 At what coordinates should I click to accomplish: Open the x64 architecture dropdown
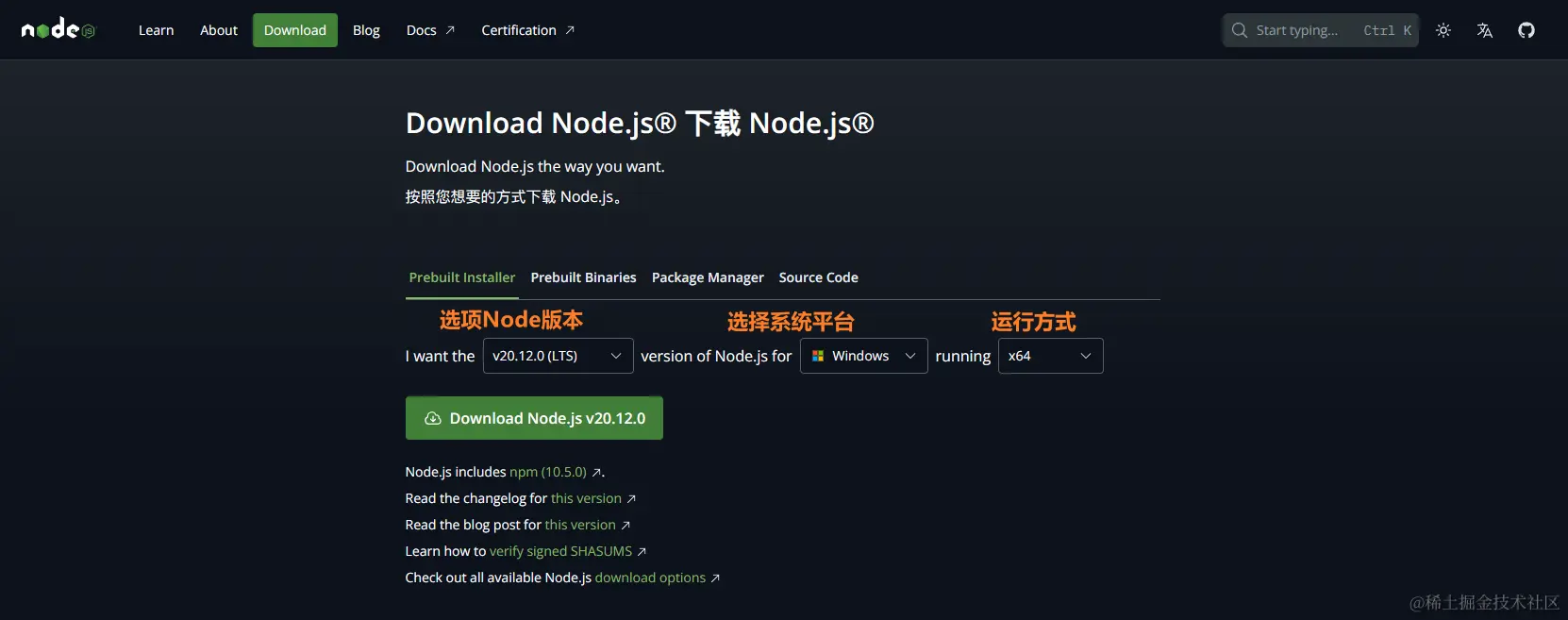tap(1050, 356)
